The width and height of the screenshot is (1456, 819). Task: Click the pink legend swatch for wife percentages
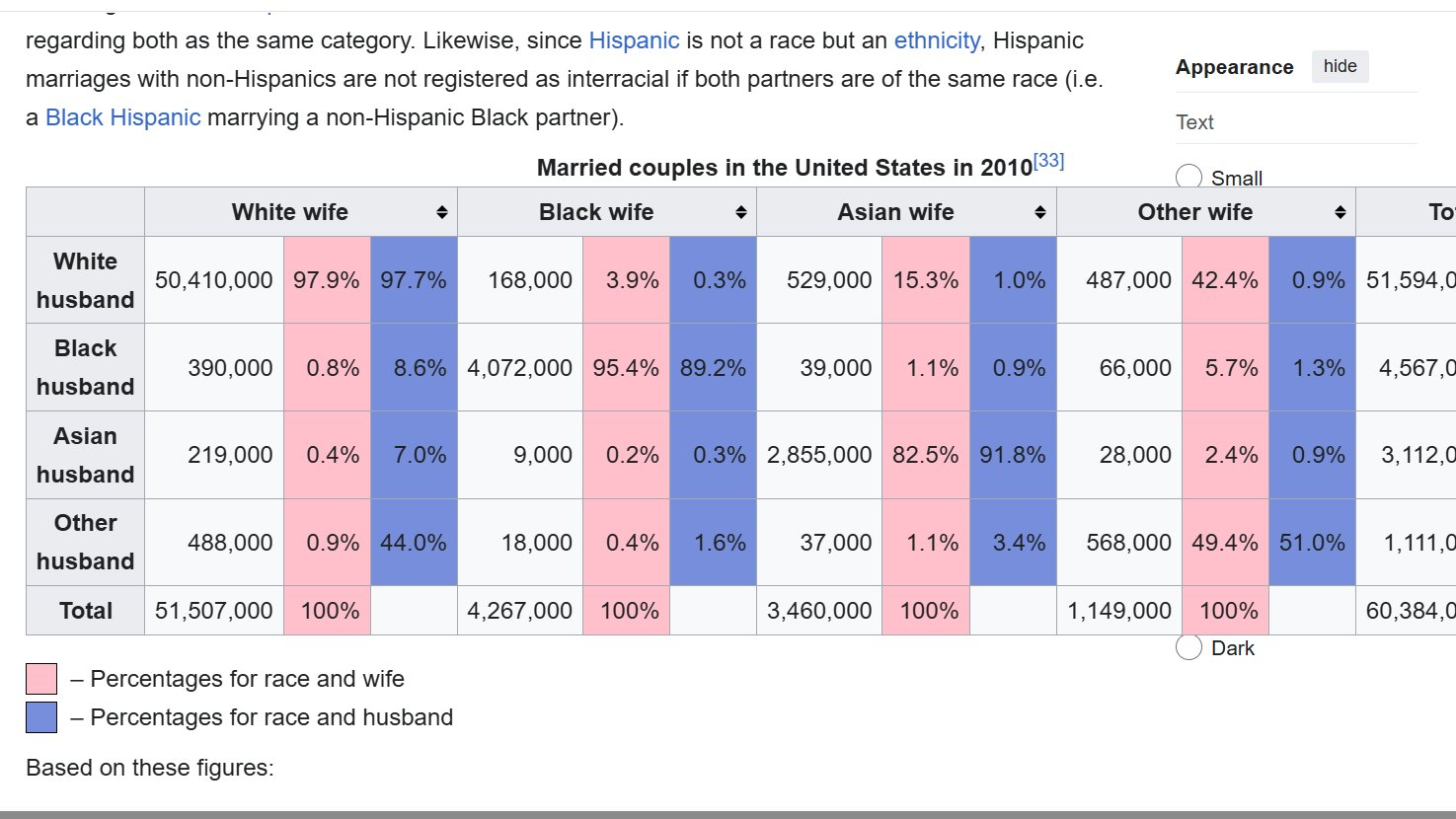click(41, 679)
